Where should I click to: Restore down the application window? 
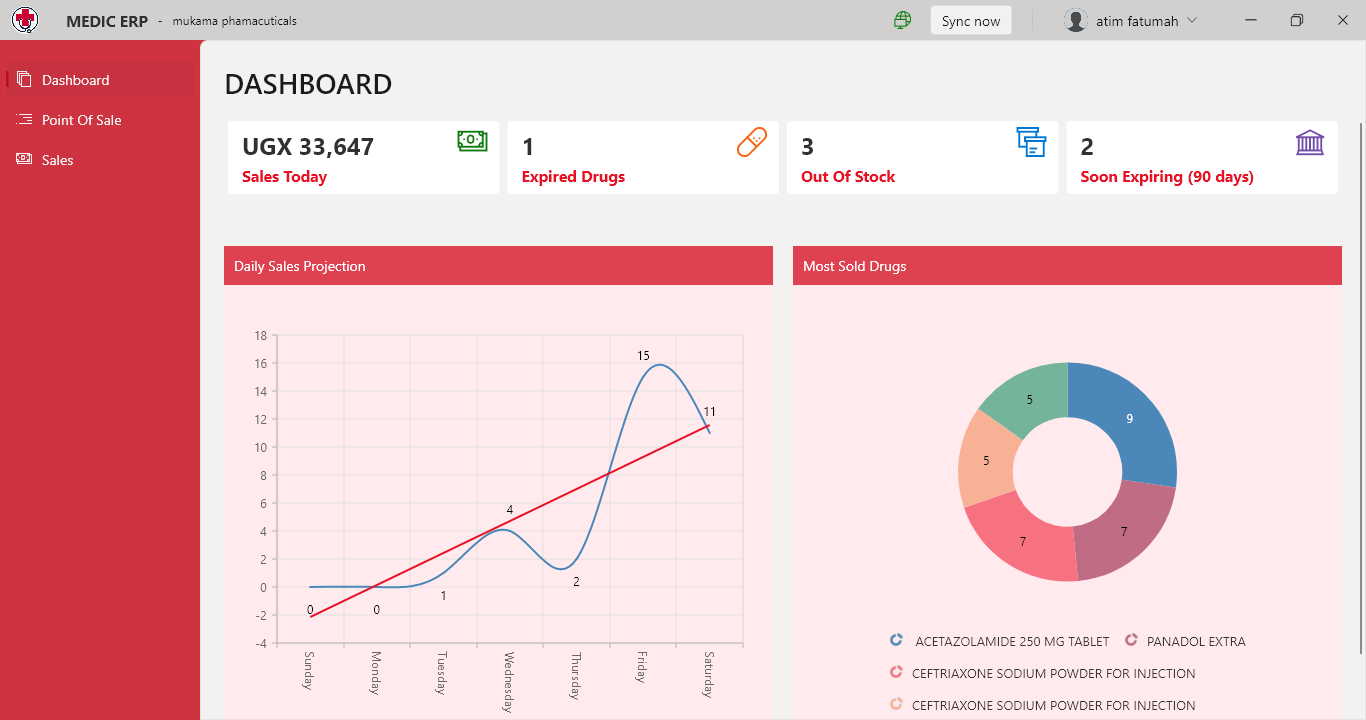(1297, 20)
